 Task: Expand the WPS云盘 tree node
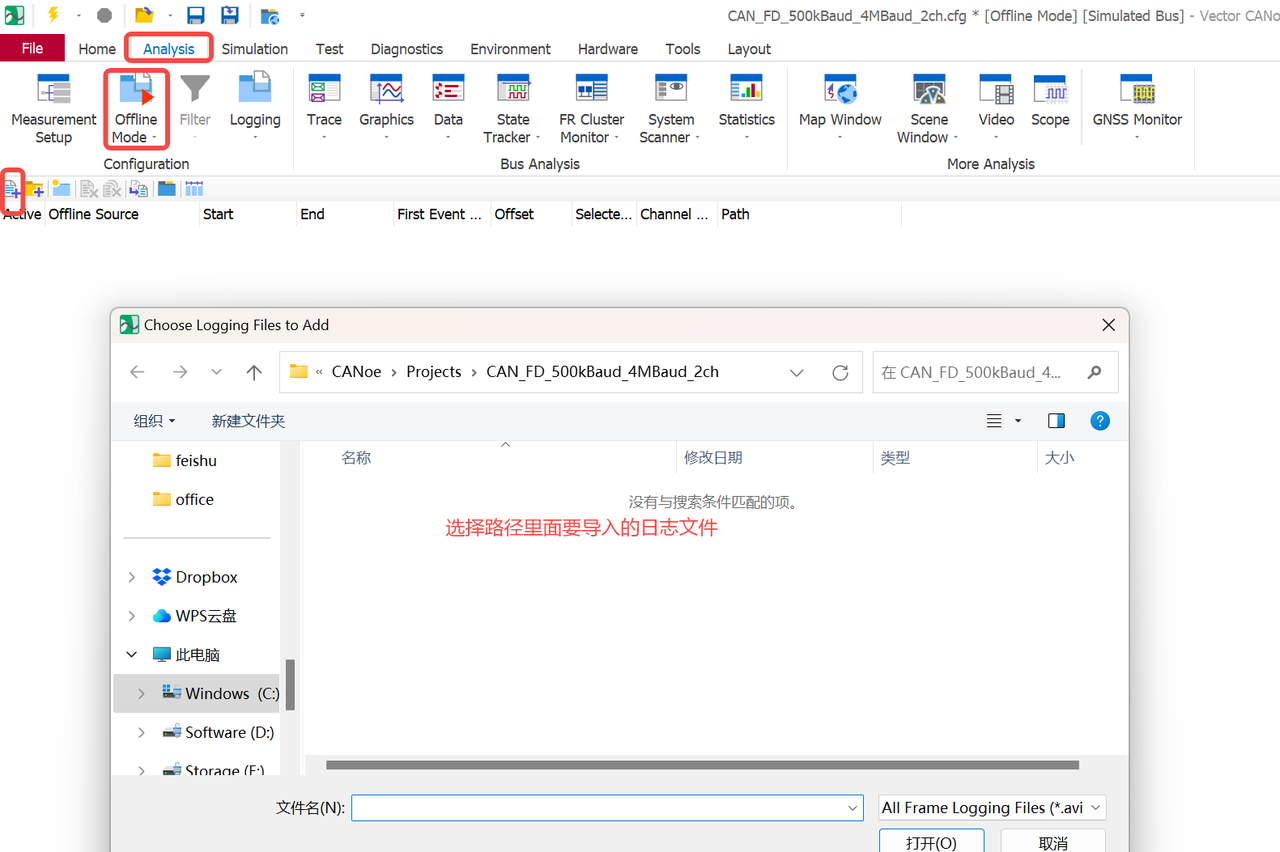tap(132, 616)
